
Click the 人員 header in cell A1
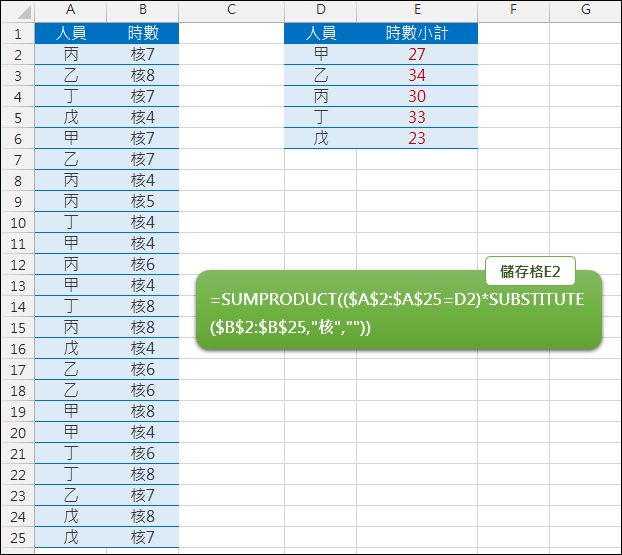click(71, 33)
